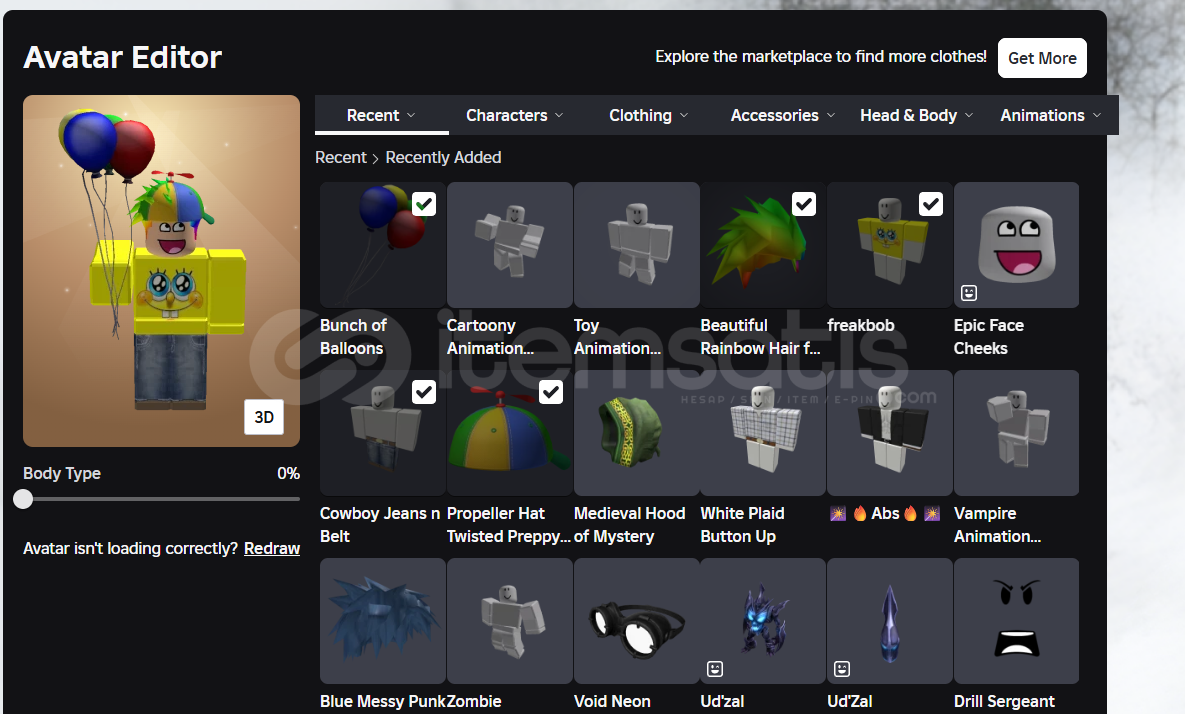Open the Animations tab

[x=1050, y=116]
